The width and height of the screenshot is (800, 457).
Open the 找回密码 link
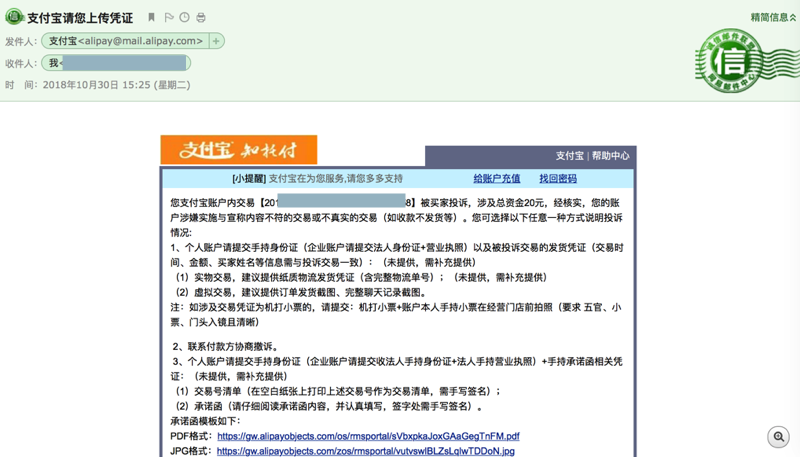558,179
